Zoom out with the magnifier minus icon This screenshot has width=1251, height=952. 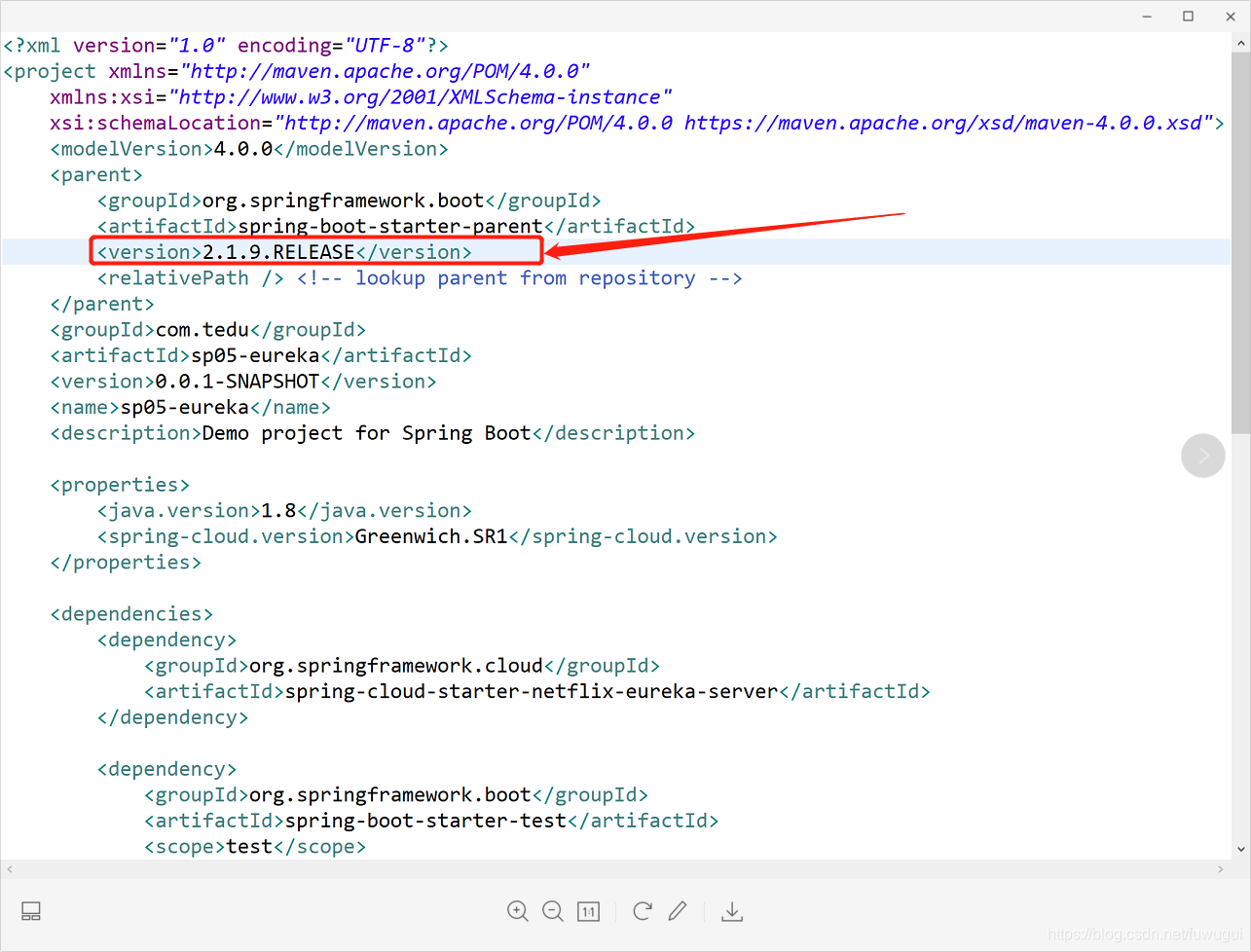coord(553,911)
